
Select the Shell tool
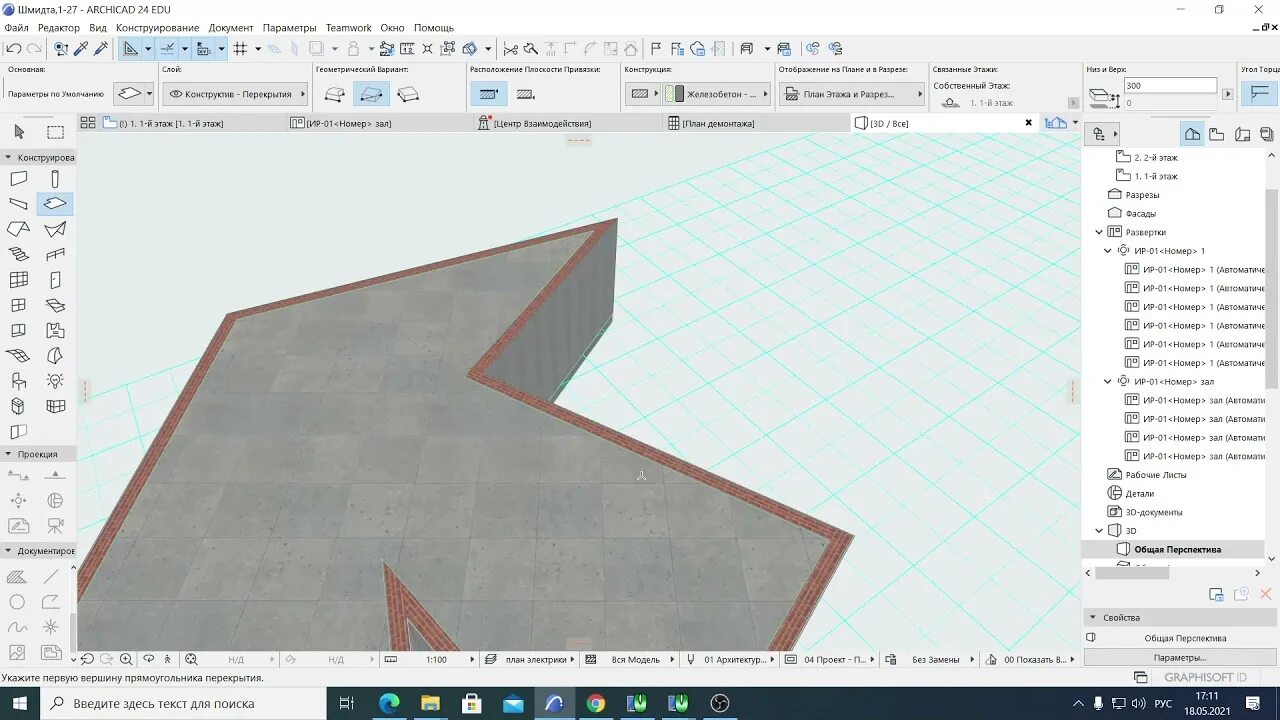tap(55, 229)
